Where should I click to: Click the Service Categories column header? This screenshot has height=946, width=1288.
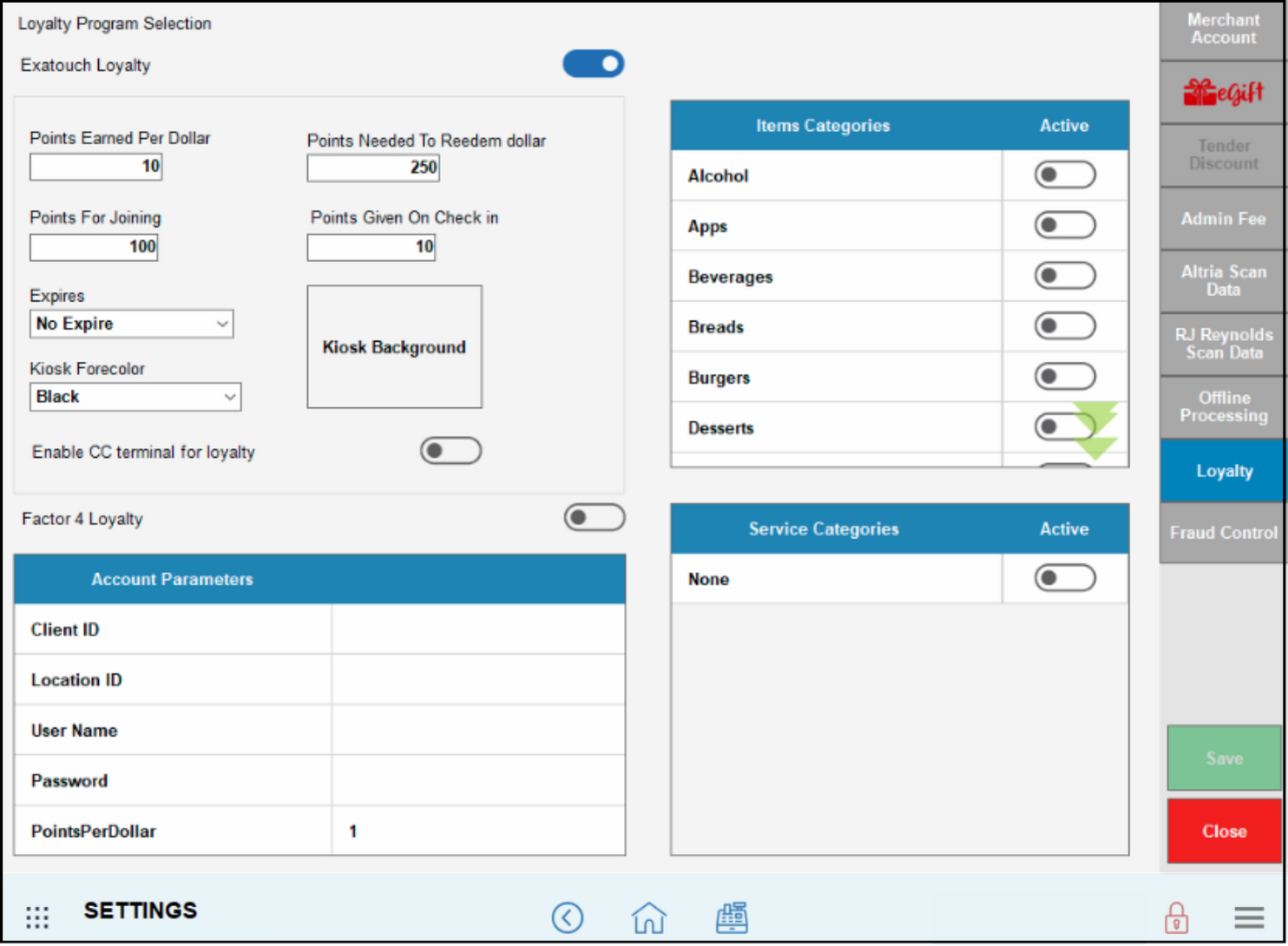(824, 529)
